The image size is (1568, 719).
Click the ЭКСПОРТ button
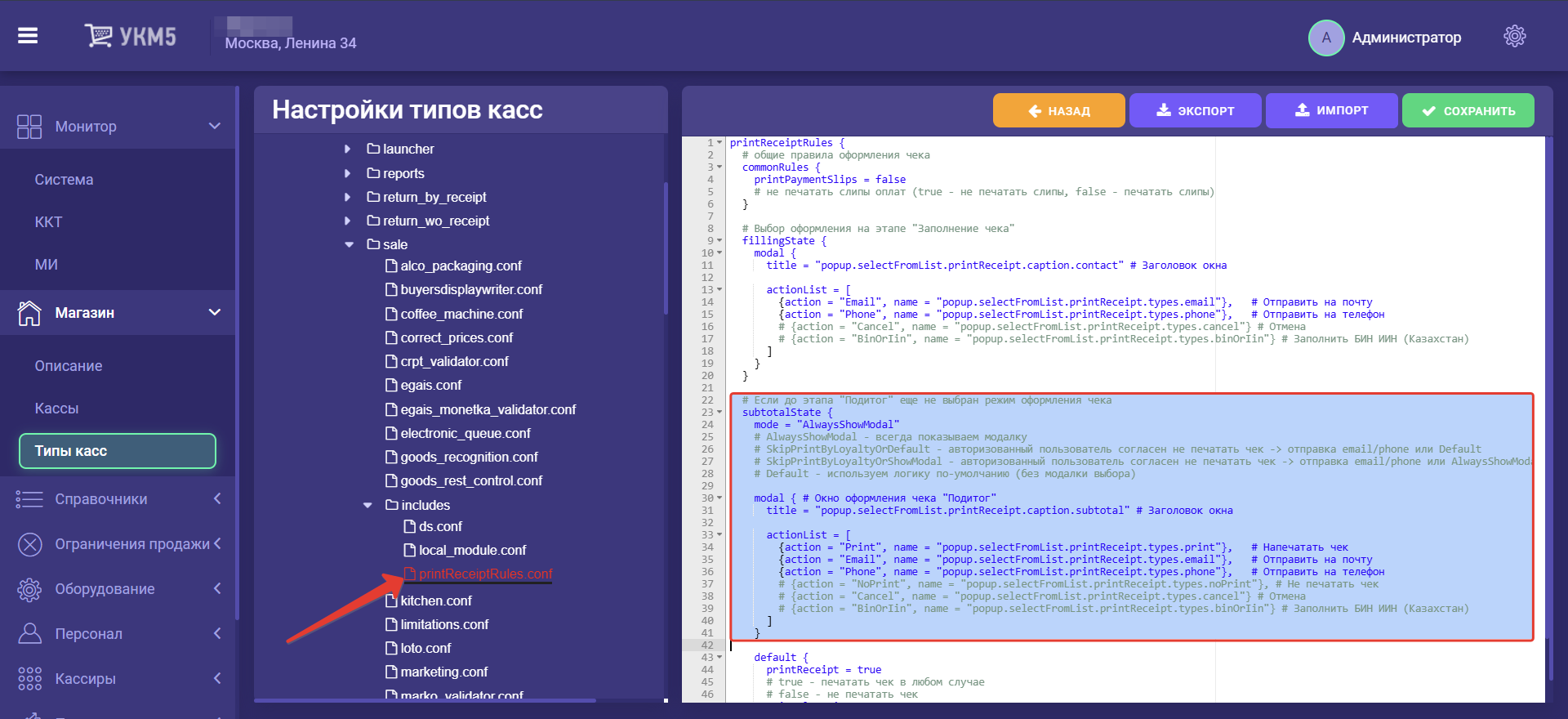click(1195, 110)
